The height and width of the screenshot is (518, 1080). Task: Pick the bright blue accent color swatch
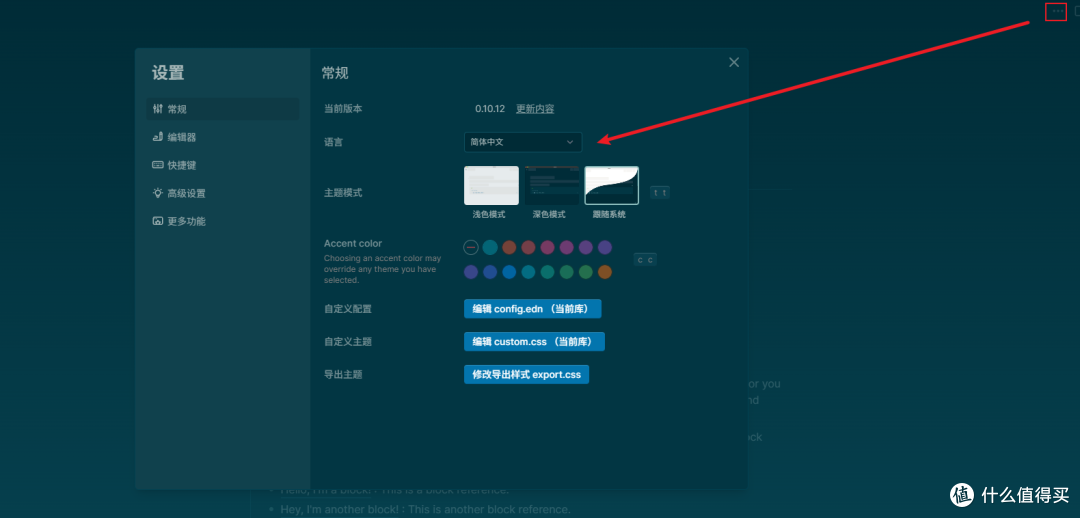509,272
